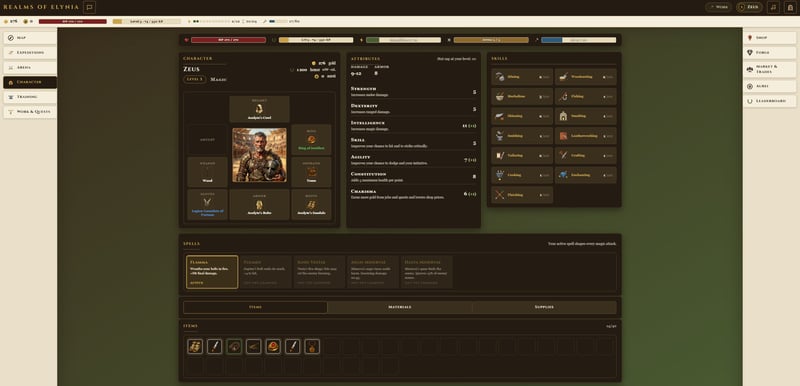Viewport: 800px width, 386px height.
Task: Open the Leaderboard
Action: click(769, 101)
